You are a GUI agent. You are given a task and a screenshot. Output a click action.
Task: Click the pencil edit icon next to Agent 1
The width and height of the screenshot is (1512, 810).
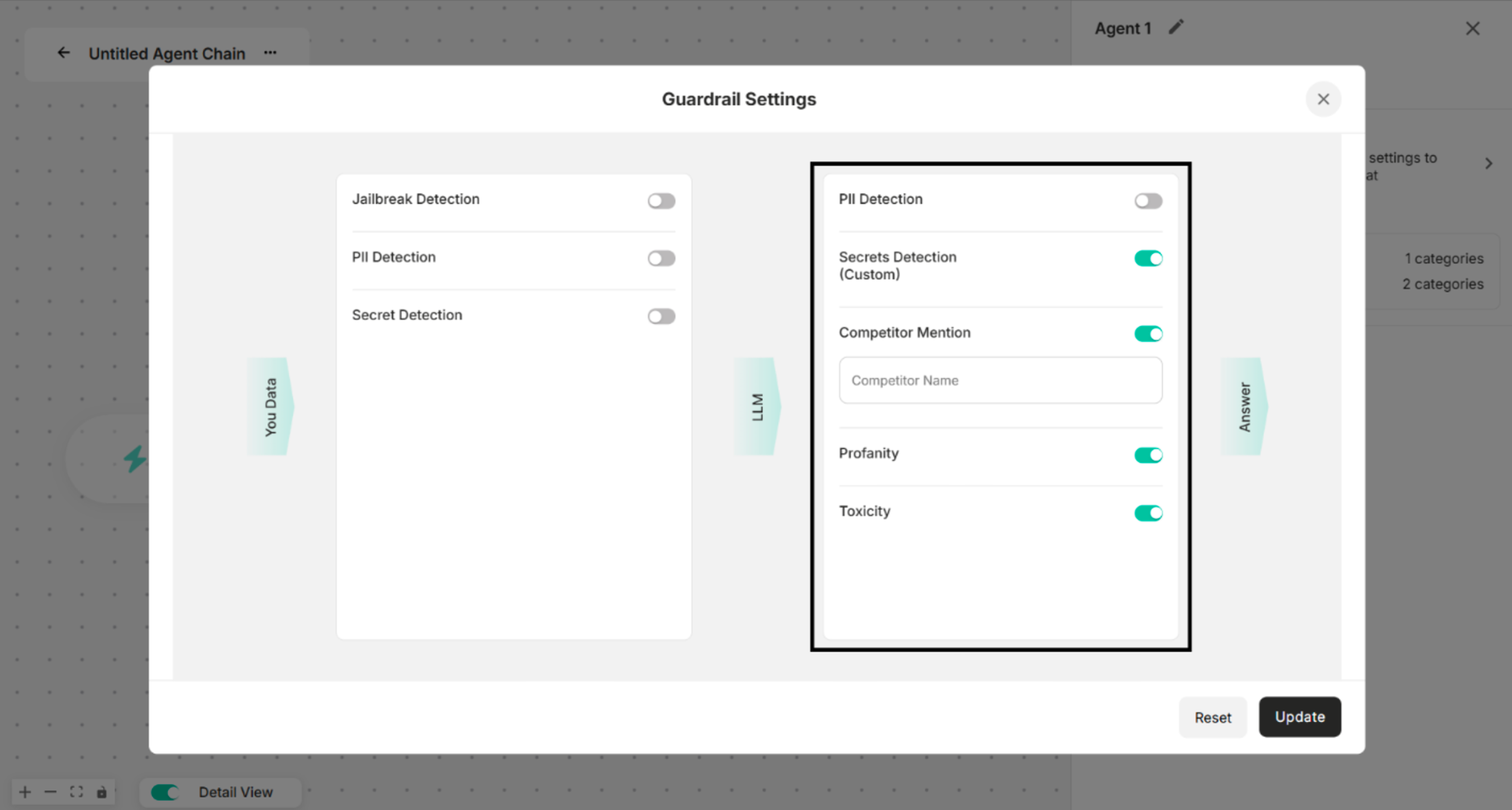pos(1176,27)
